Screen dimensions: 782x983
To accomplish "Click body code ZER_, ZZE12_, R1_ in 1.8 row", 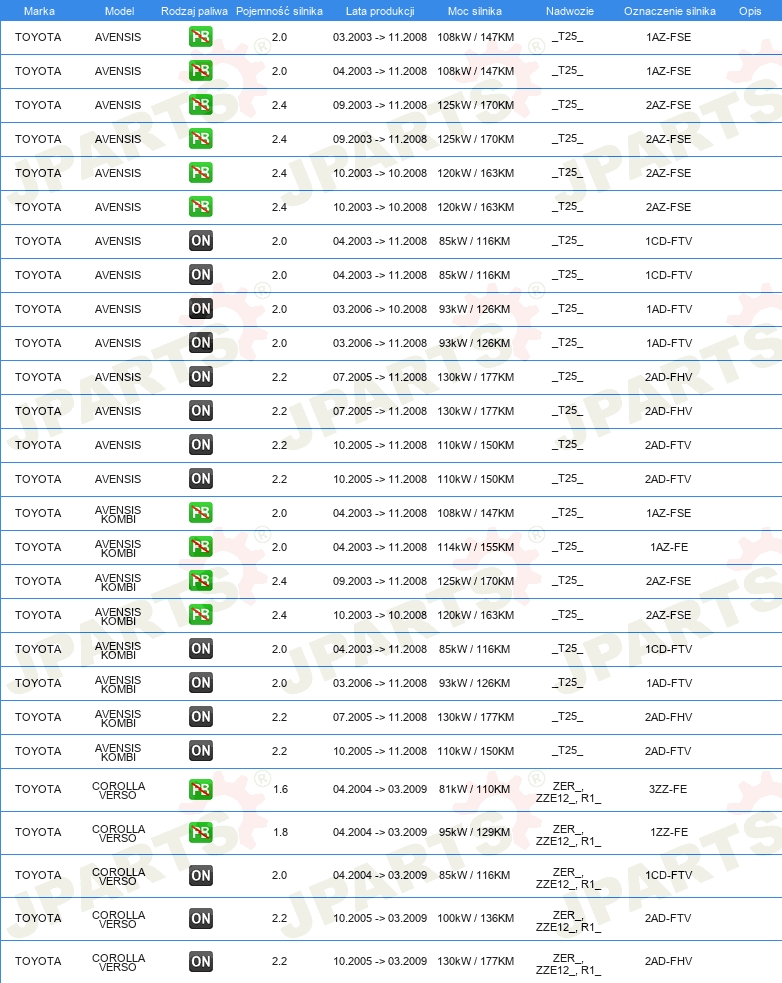I will tap(568, 836).
